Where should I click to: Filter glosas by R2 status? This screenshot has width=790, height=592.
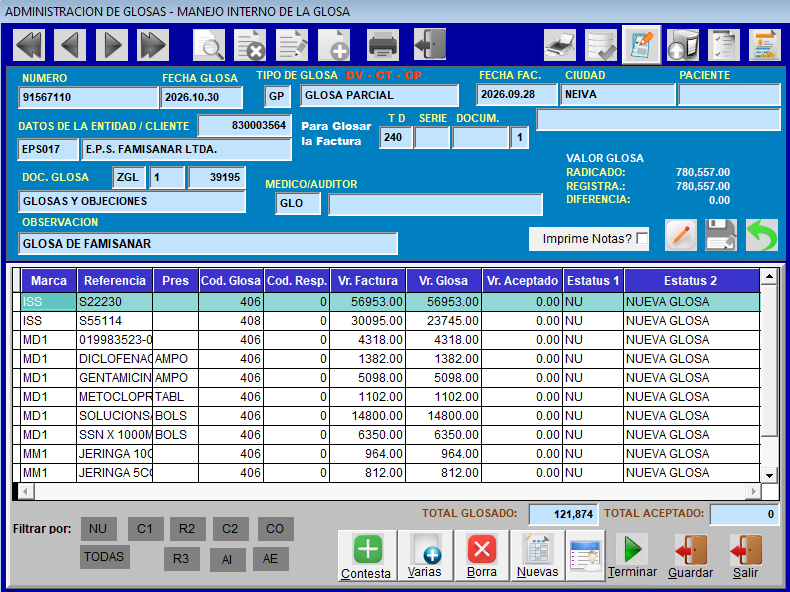pyautogui.click(x=187, y=529)
